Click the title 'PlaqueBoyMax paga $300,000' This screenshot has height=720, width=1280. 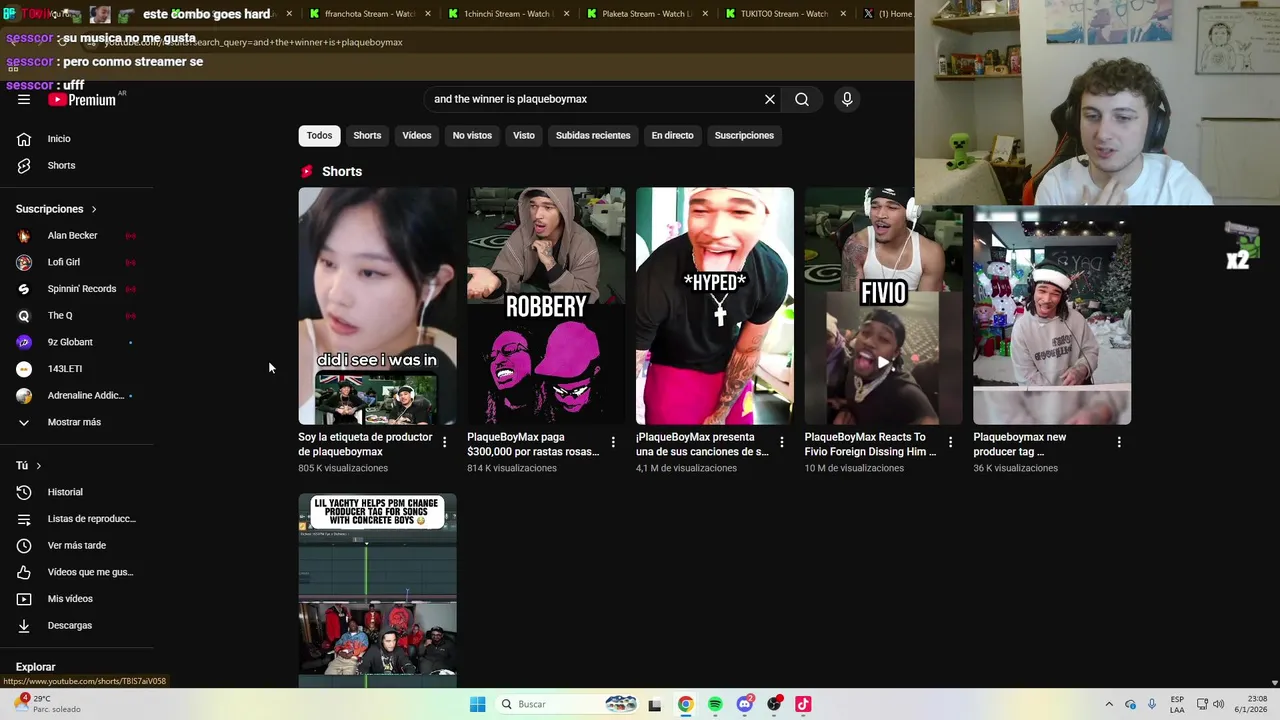click(533, 444)
